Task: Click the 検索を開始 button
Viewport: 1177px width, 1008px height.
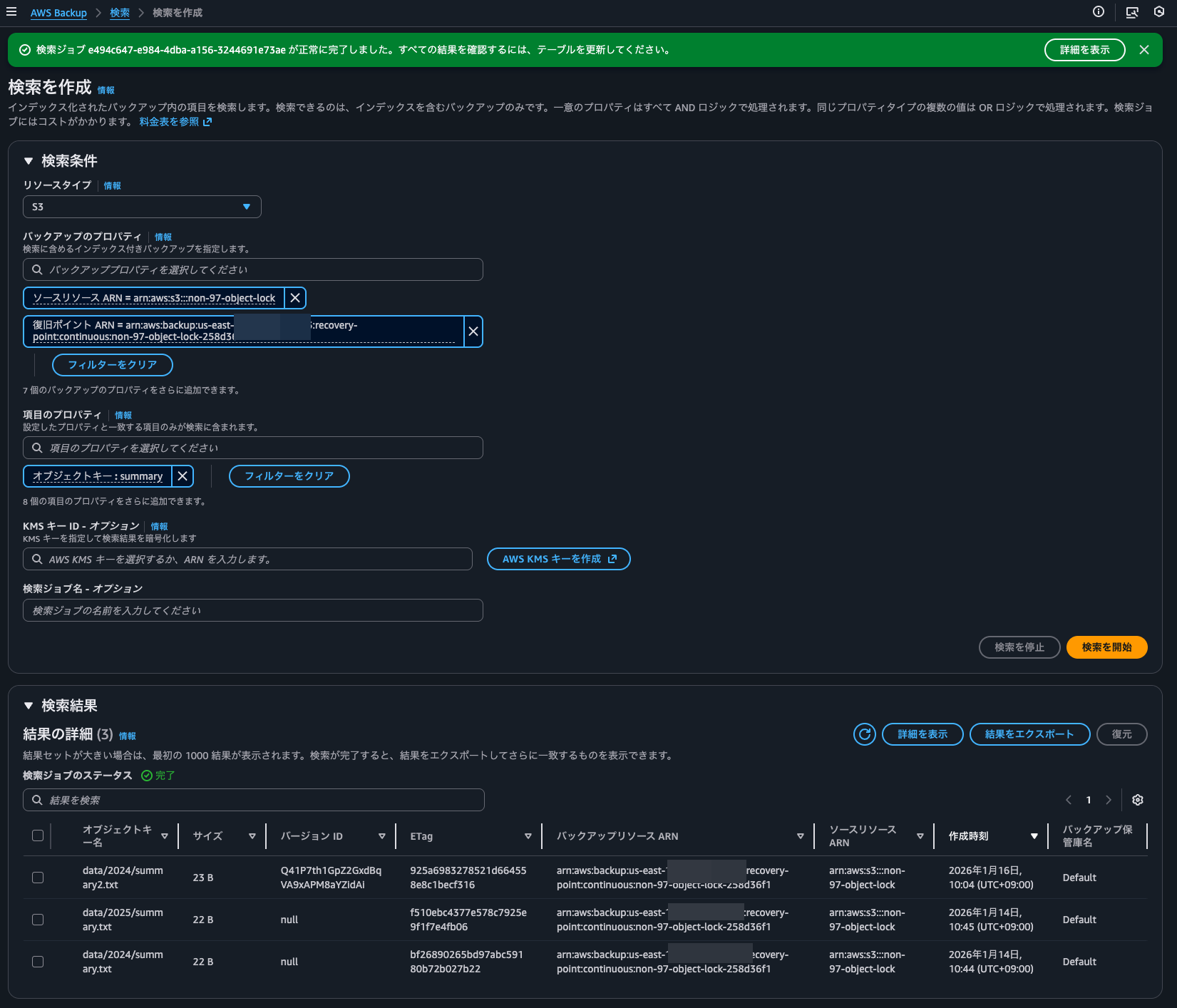Action: click(1106, 647)
